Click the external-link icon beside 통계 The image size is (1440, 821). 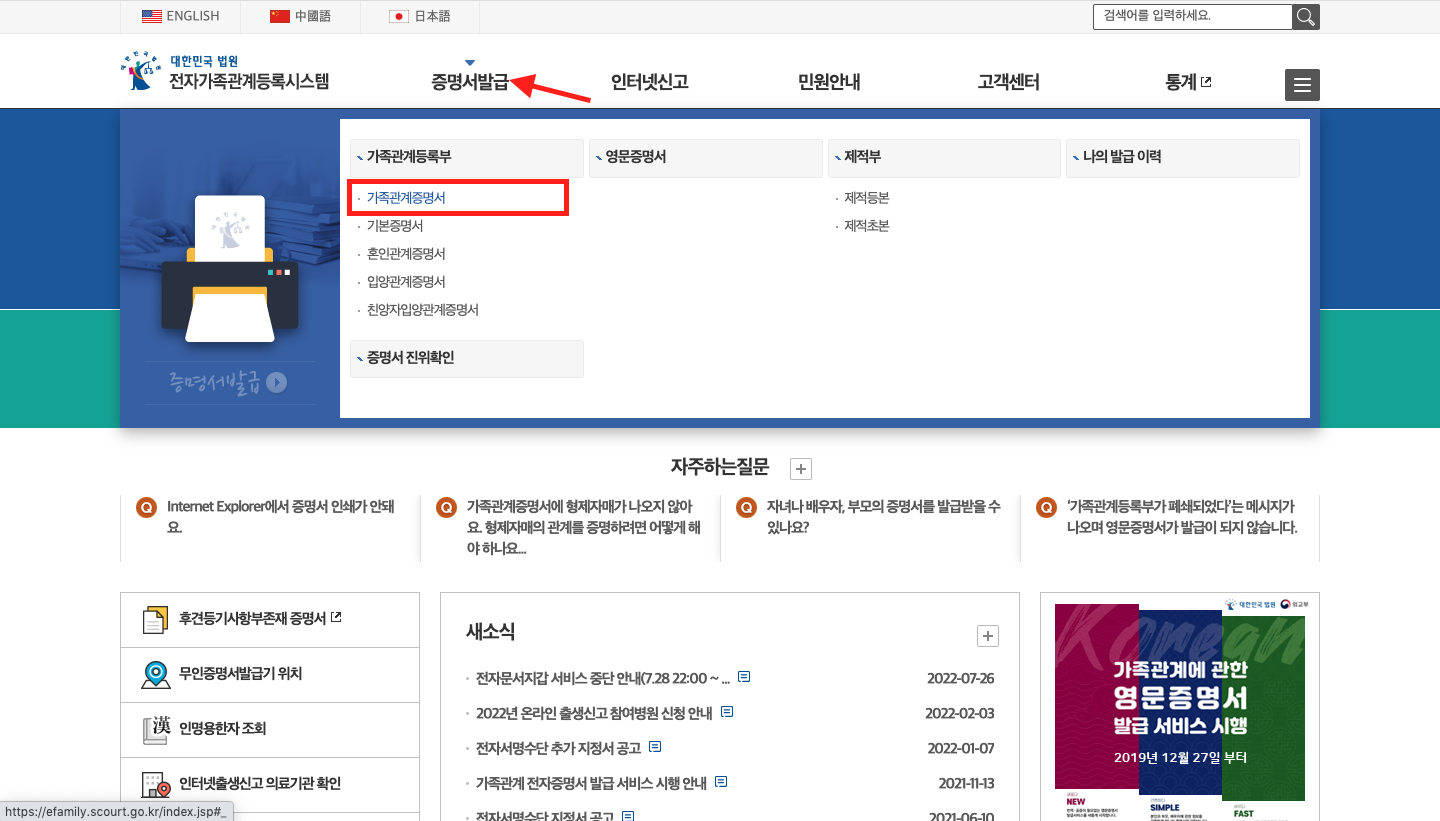1205,84
